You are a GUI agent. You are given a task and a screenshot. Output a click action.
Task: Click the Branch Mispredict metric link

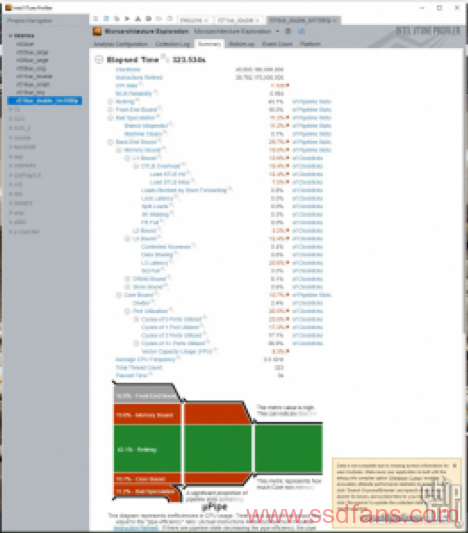146,126
